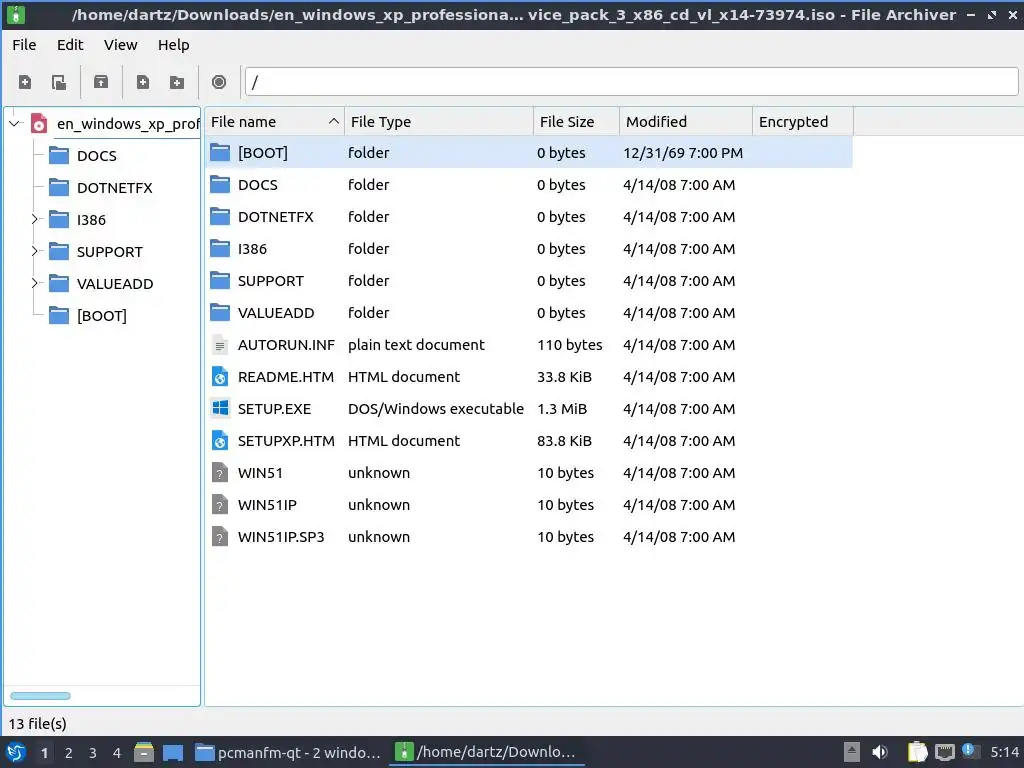Select the README.HTM file name

click(286, 377)
